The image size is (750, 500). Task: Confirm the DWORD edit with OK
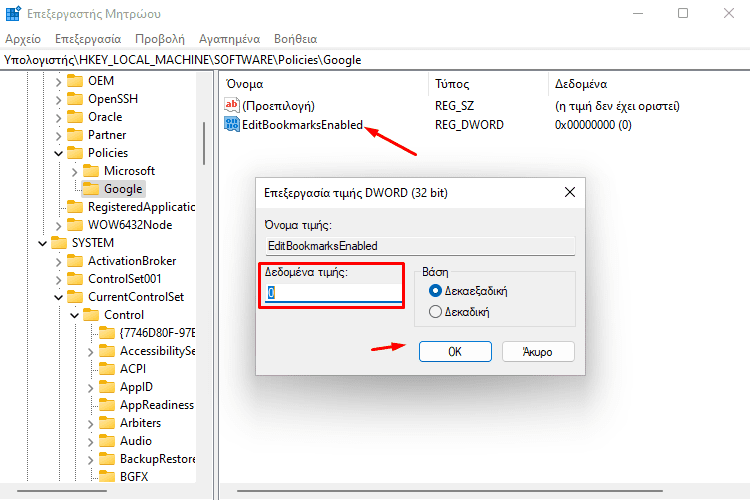coord(455,352)
